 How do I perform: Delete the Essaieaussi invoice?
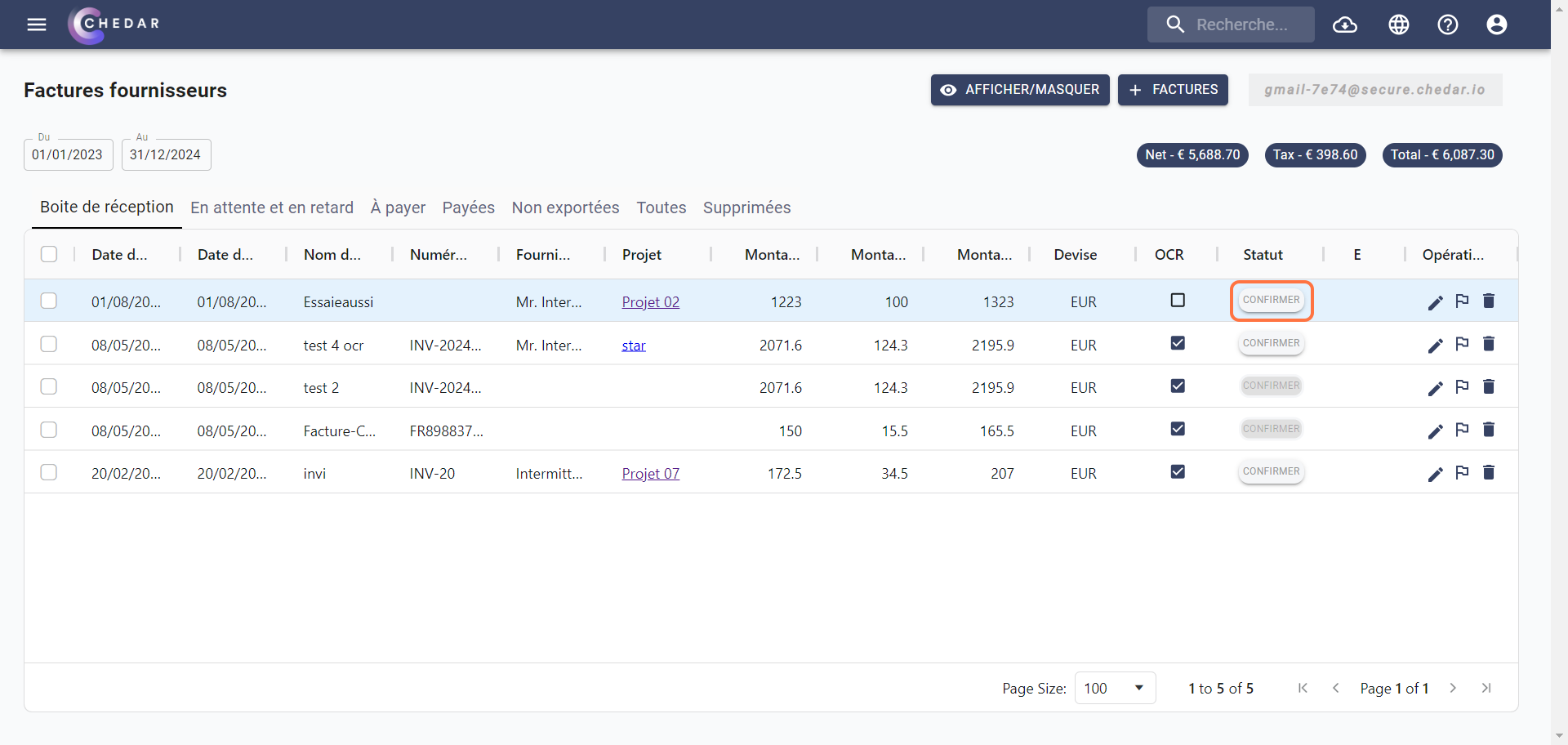click(x=1489, y=301)
